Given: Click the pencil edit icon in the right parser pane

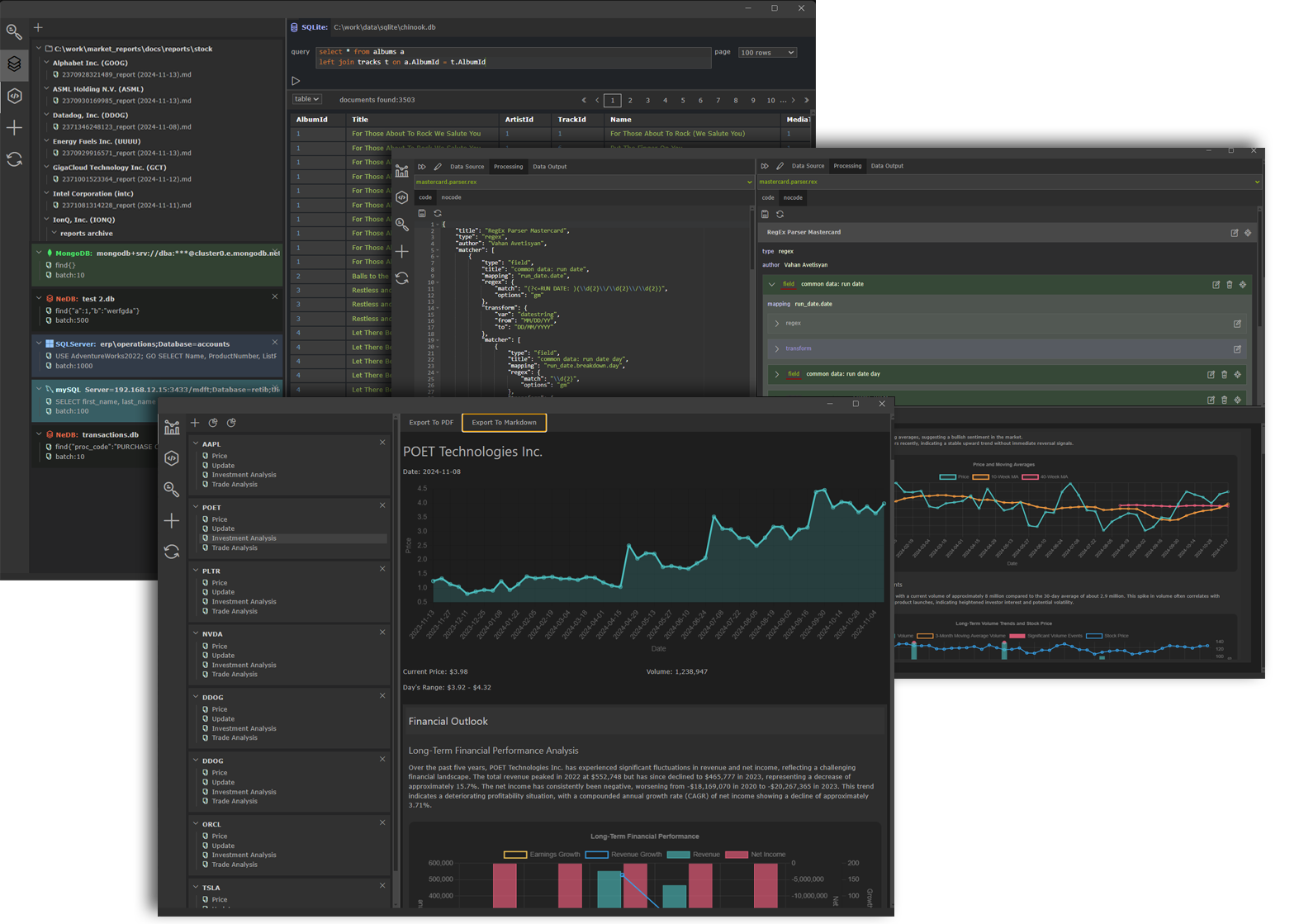Looking at the screenshot, I should 780,166.
